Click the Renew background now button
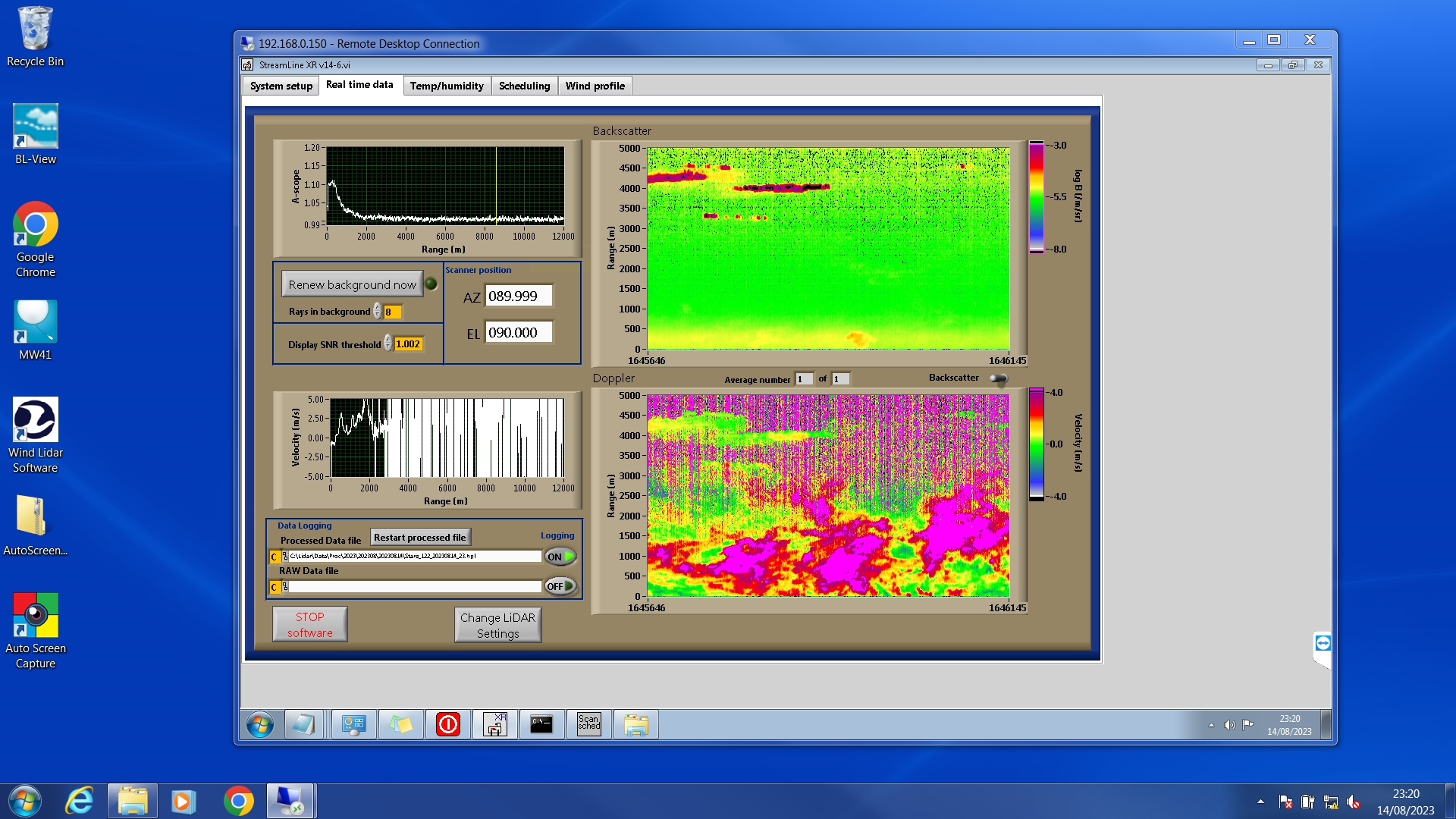The height and width of the screenshot is (819, 1456). [x=352, y=284]
